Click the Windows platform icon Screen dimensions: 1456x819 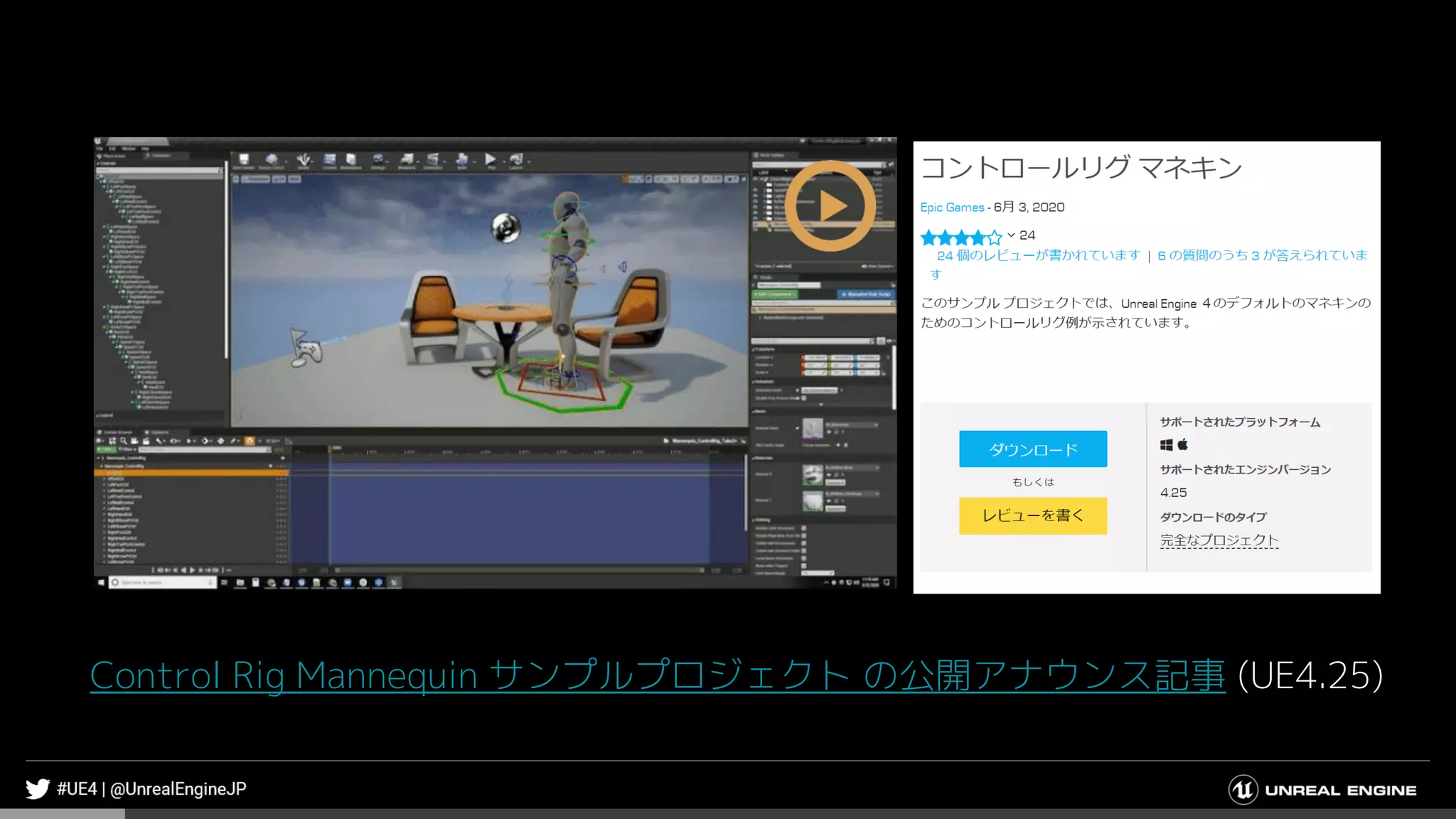coord(1167,445)
